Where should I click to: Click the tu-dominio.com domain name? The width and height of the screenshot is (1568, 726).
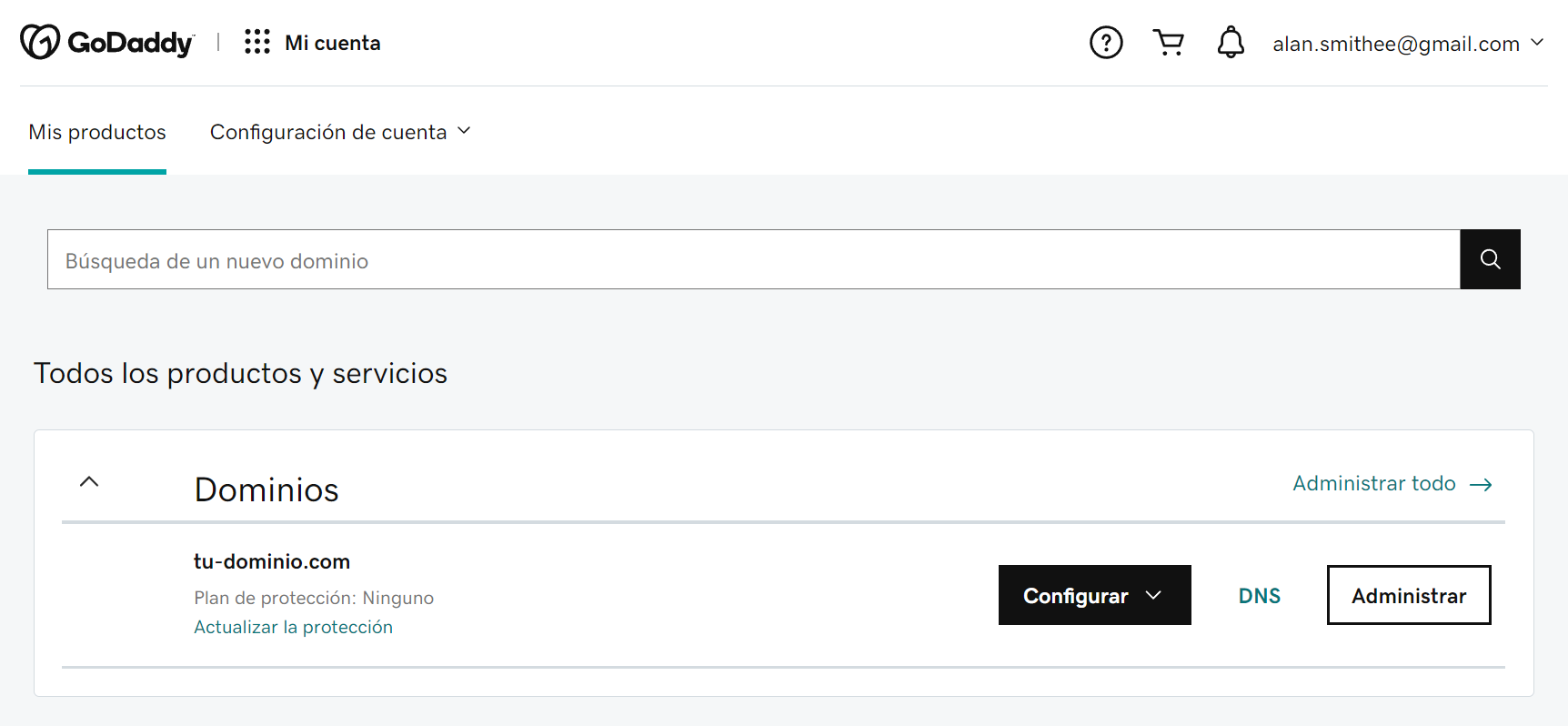pos(272,561)
